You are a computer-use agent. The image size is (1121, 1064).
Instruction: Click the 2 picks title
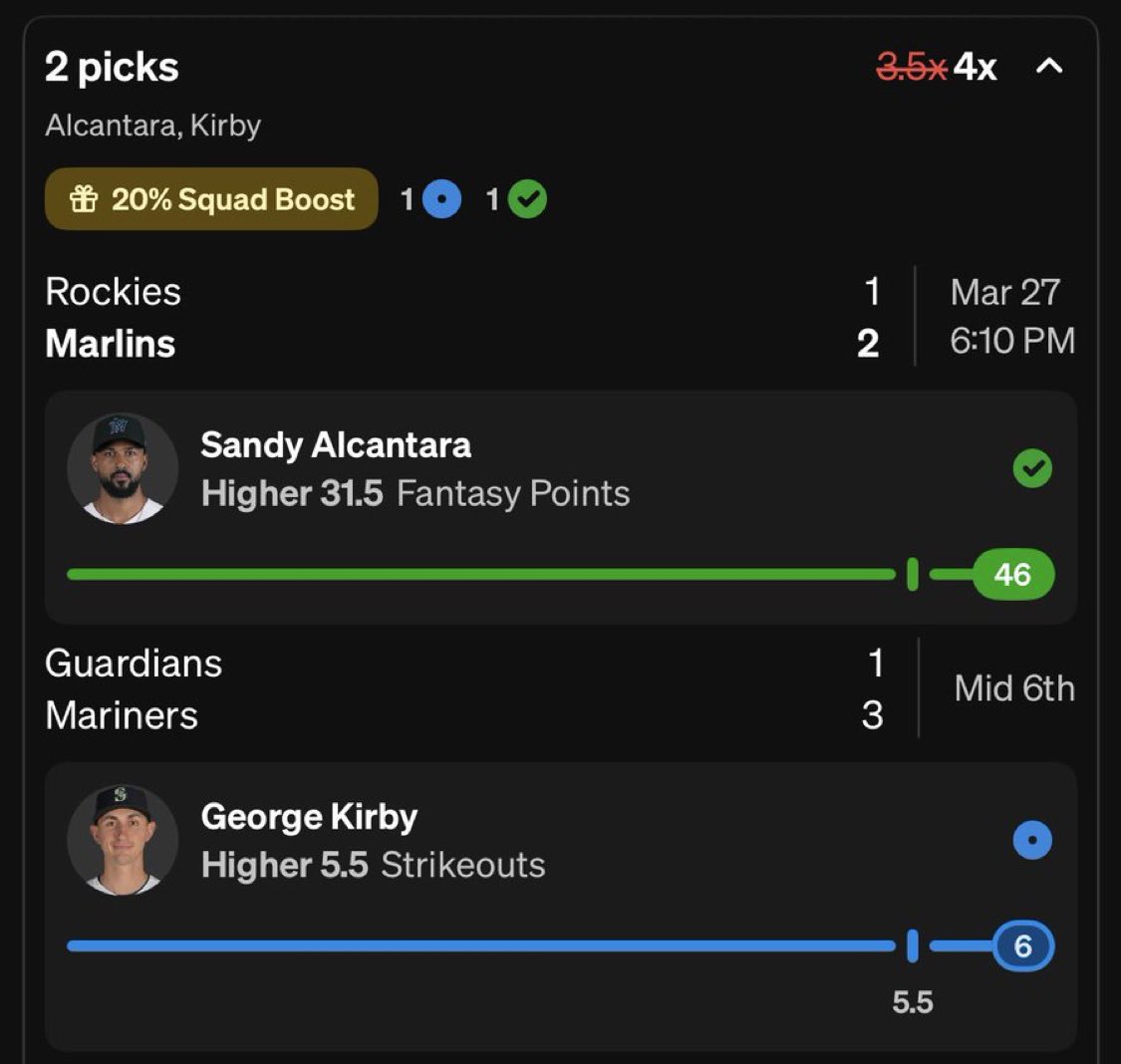[112, 67]
